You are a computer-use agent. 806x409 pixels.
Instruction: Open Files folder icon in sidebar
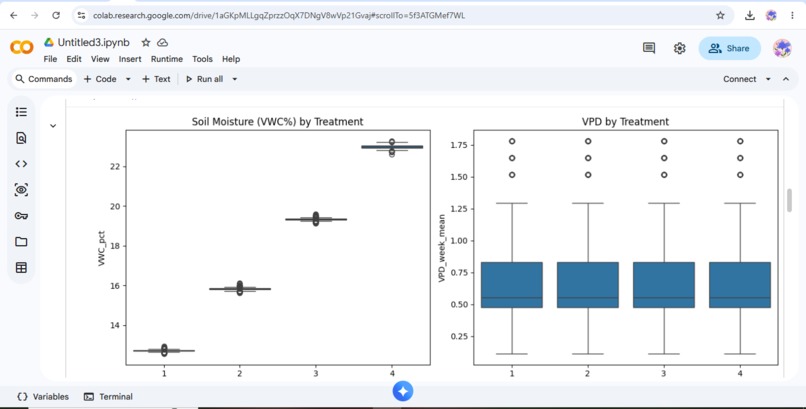click(x=21, y=241)
